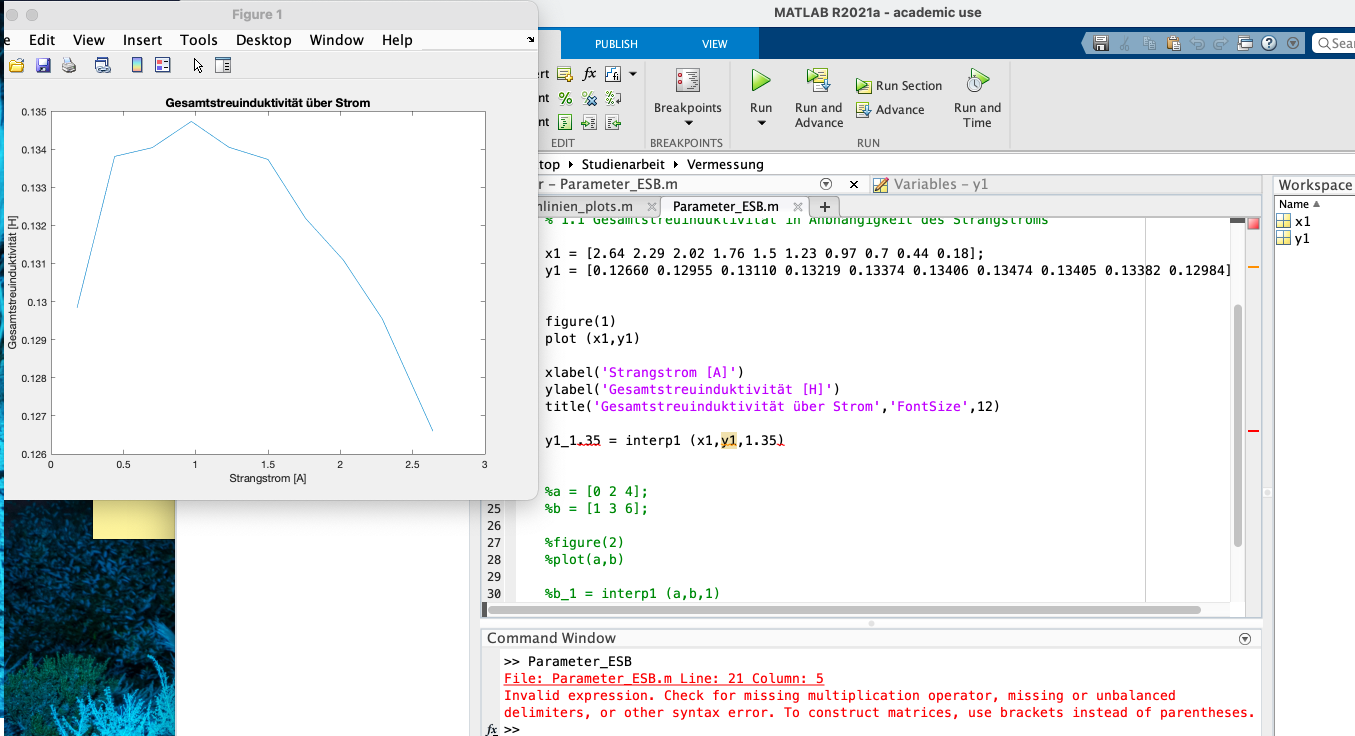Click the Help question mark icon
This screenshot has width=1355, height=736.
click(1269, 43)
